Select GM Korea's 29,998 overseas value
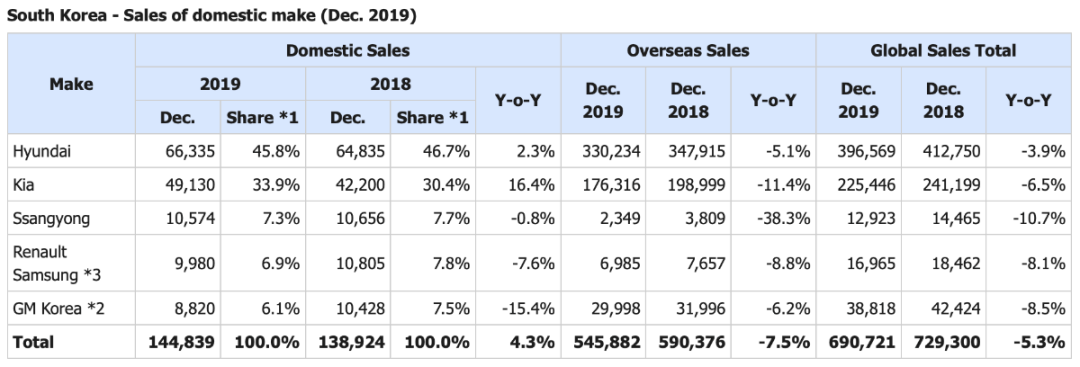This screenshot has height=367, width=1080. pos(603,308)
